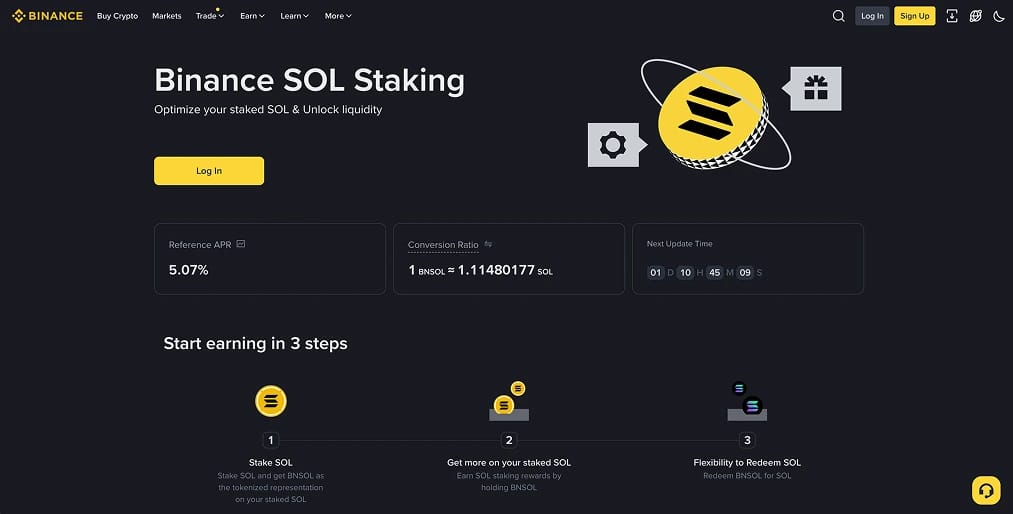Click the Next Update Time label

pos(680,244)
